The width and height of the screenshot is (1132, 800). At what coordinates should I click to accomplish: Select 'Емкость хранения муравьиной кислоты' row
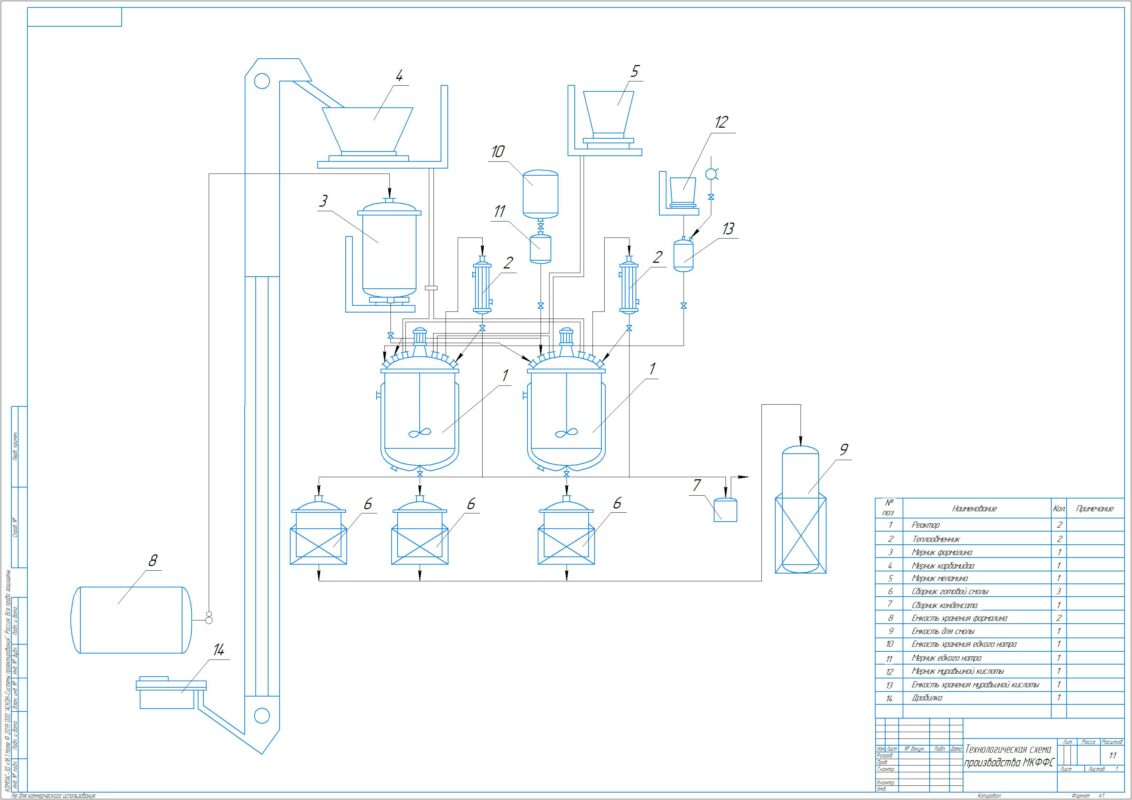pos(1000,684)
